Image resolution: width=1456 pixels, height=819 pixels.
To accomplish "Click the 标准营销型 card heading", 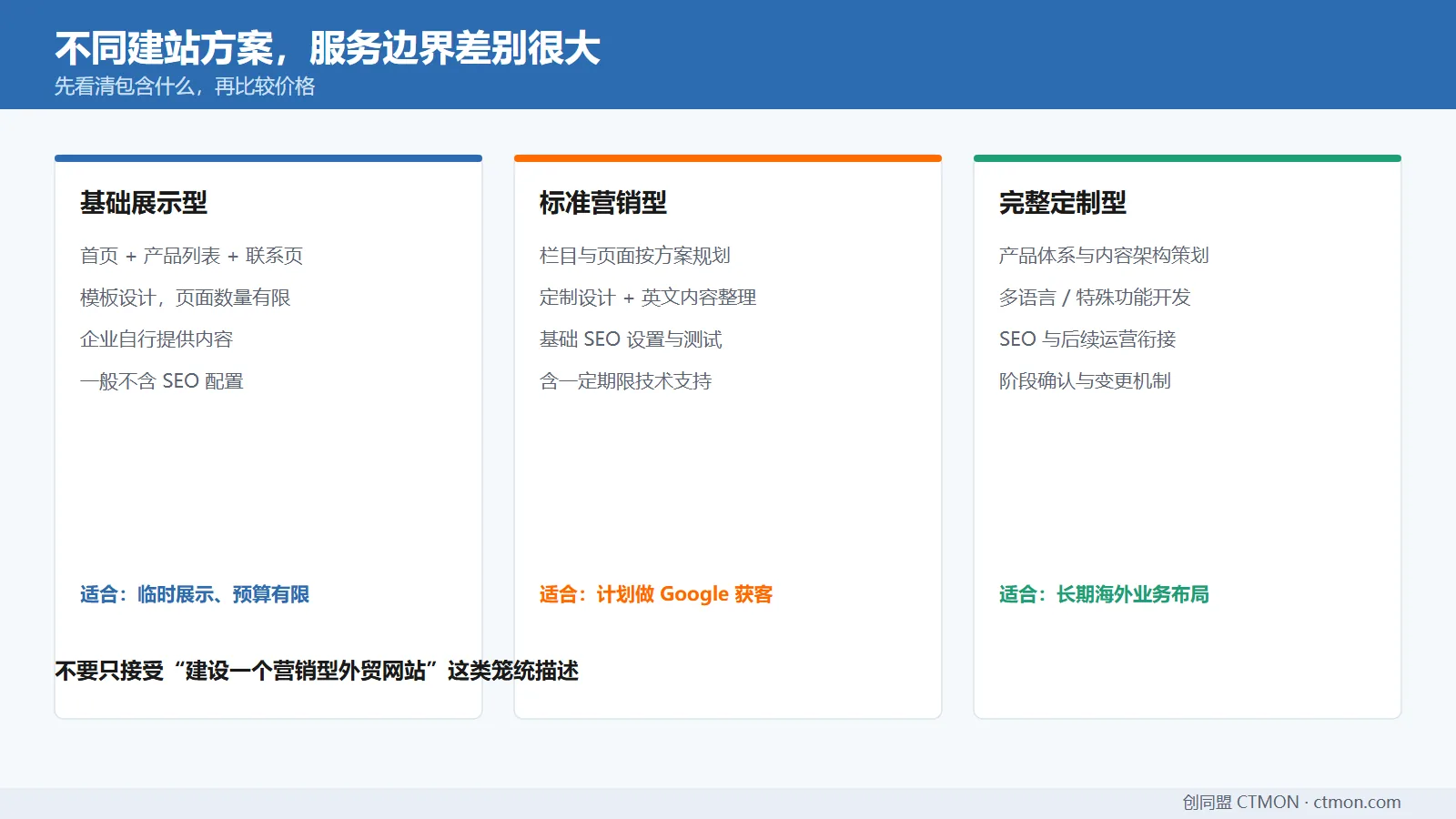I will pyautogui.click(x=603, y=203).
